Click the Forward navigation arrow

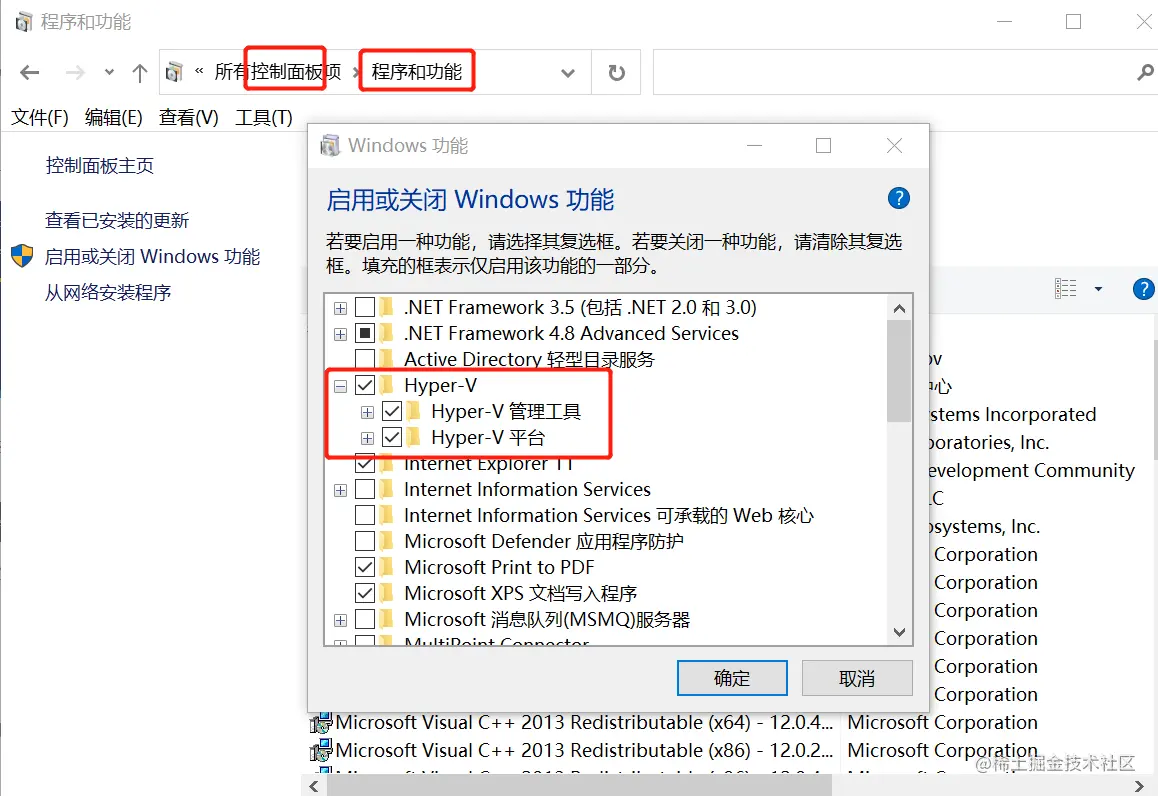(x=75, y=72)
